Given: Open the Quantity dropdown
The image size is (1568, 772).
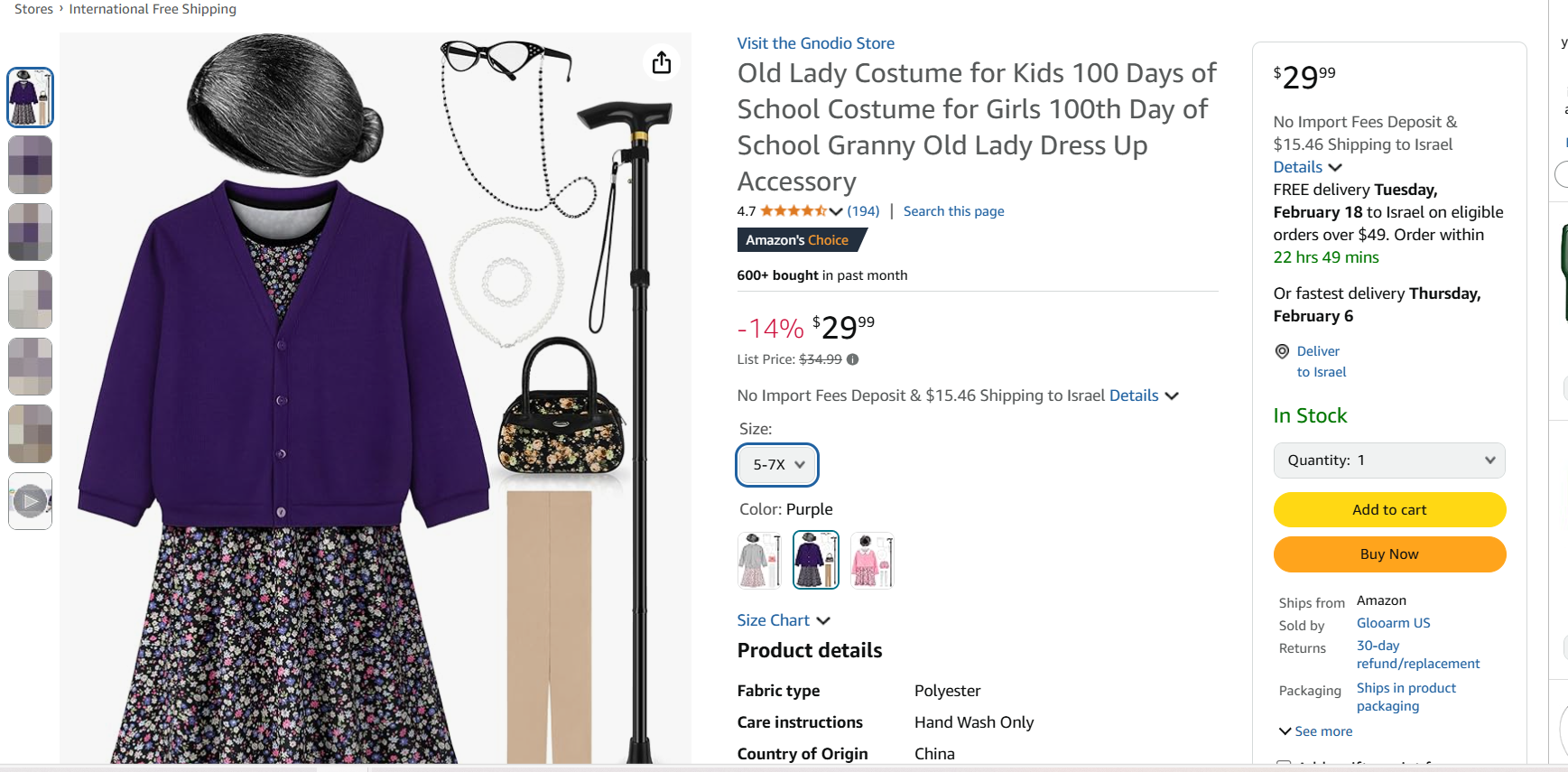Looking at the screenshot, I should tap(1388, 460).
